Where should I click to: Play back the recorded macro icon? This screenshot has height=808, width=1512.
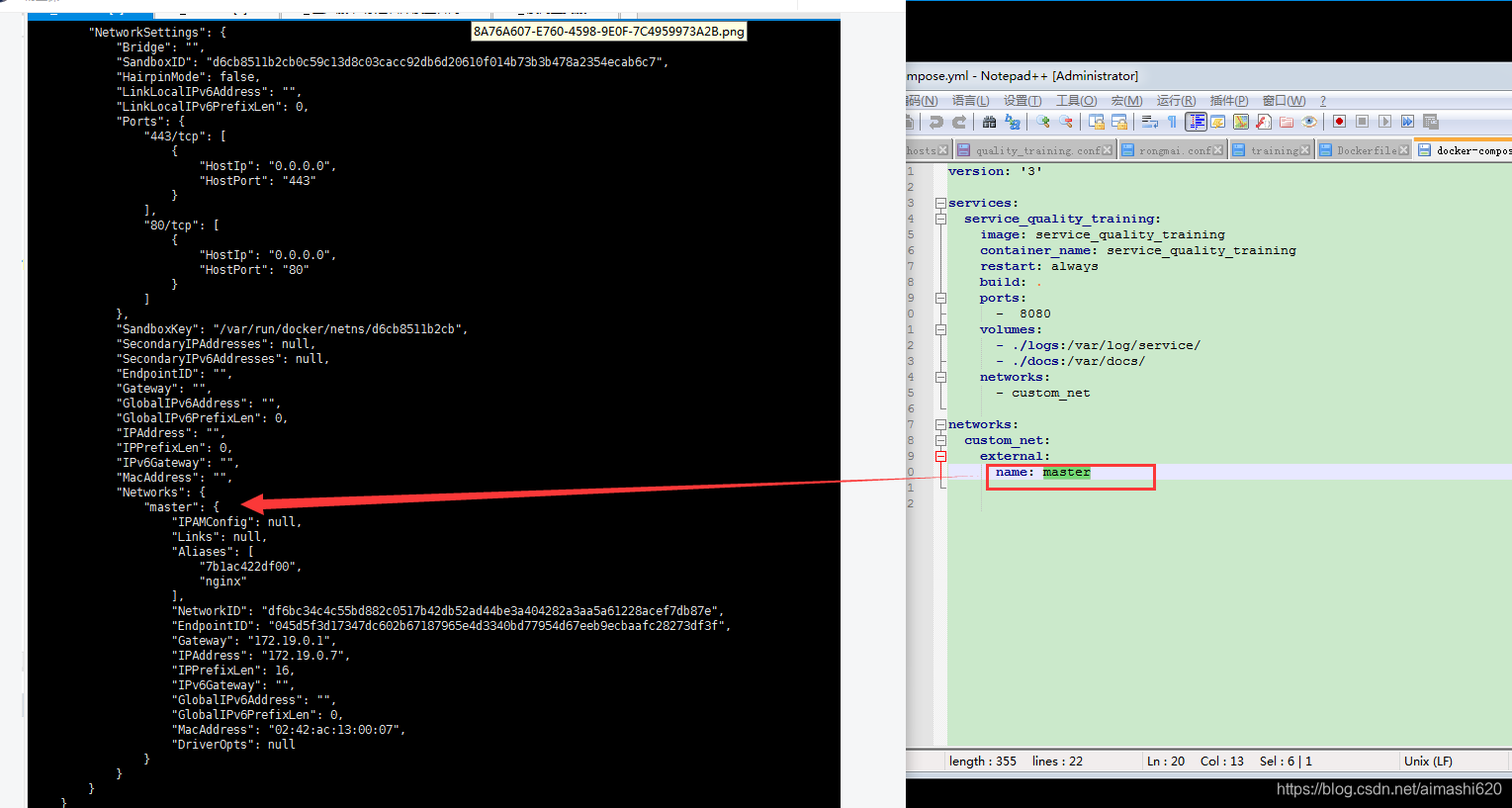click(1384, 121)
